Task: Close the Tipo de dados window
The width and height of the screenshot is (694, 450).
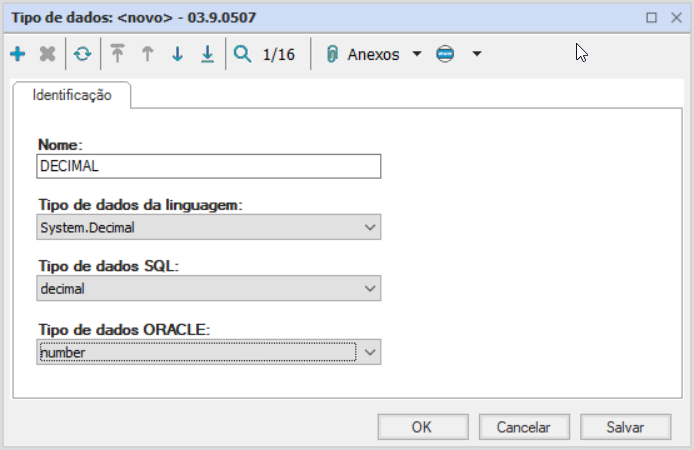Action: pyautogui.click(x=676, y=18)
